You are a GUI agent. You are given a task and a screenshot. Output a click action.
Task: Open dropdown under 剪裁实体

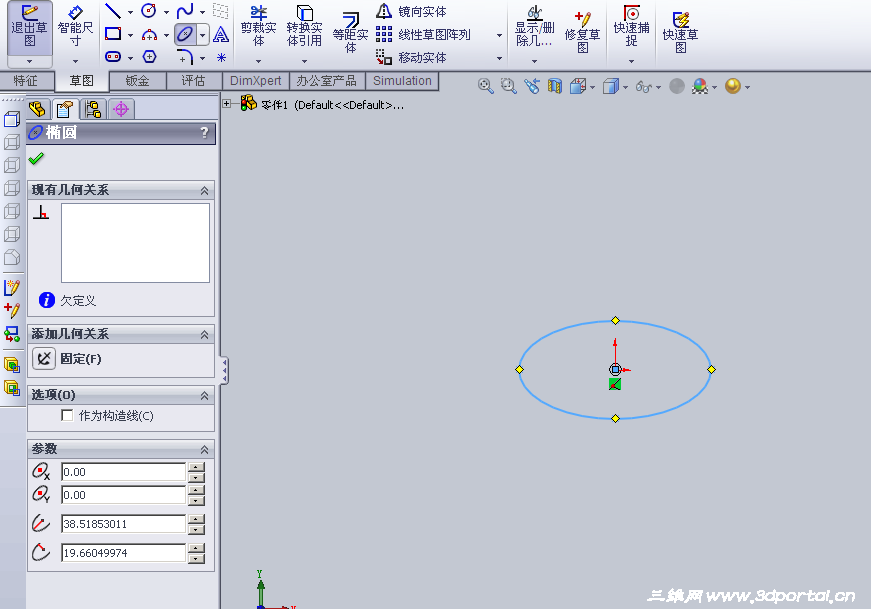click(x=258, y=61)
